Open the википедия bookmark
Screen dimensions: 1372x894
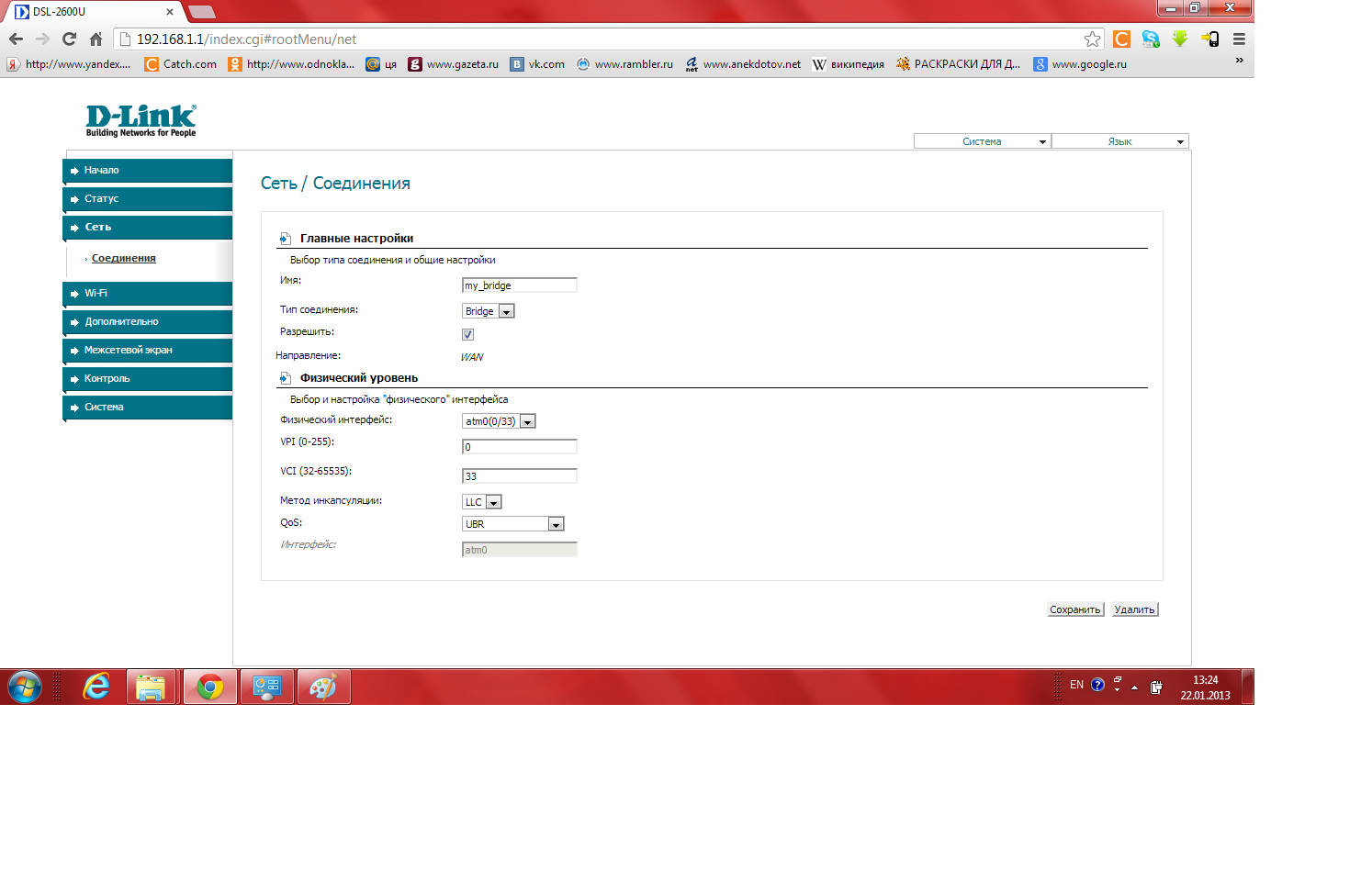point(849,64)
